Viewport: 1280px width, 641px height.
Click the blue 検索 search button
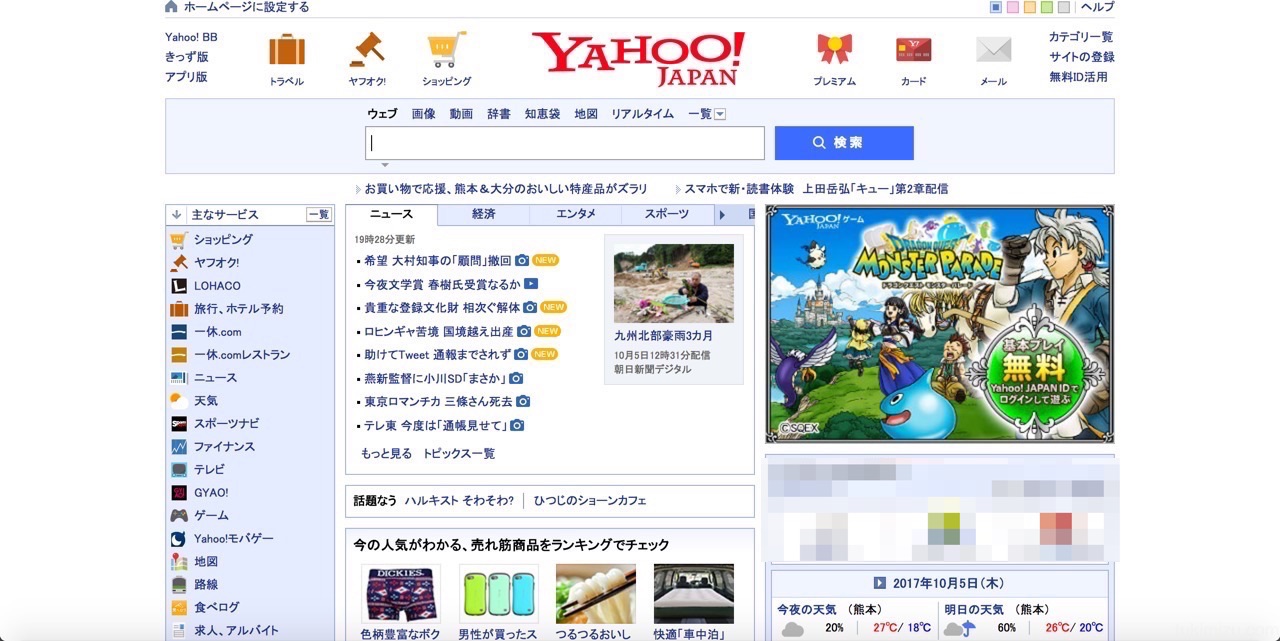coord(844,143)
